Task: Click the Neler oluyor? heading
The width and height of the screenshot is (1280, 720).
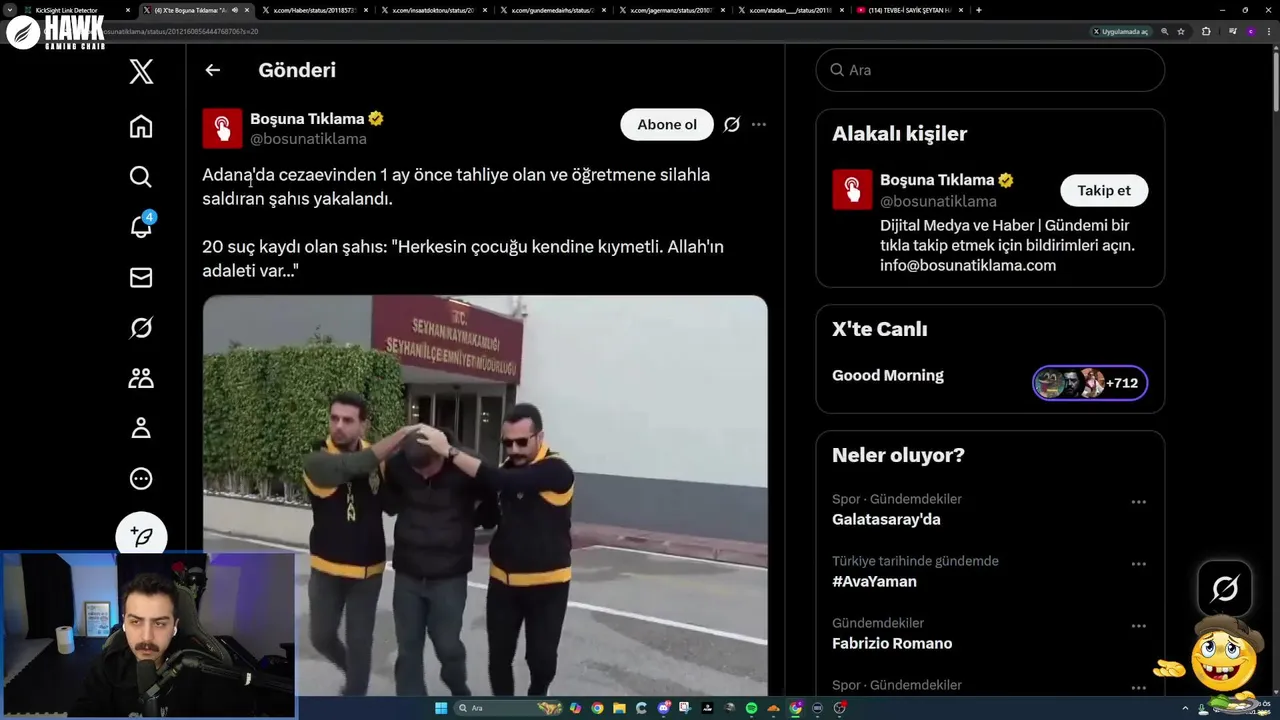Action: [x=898, y=455]
